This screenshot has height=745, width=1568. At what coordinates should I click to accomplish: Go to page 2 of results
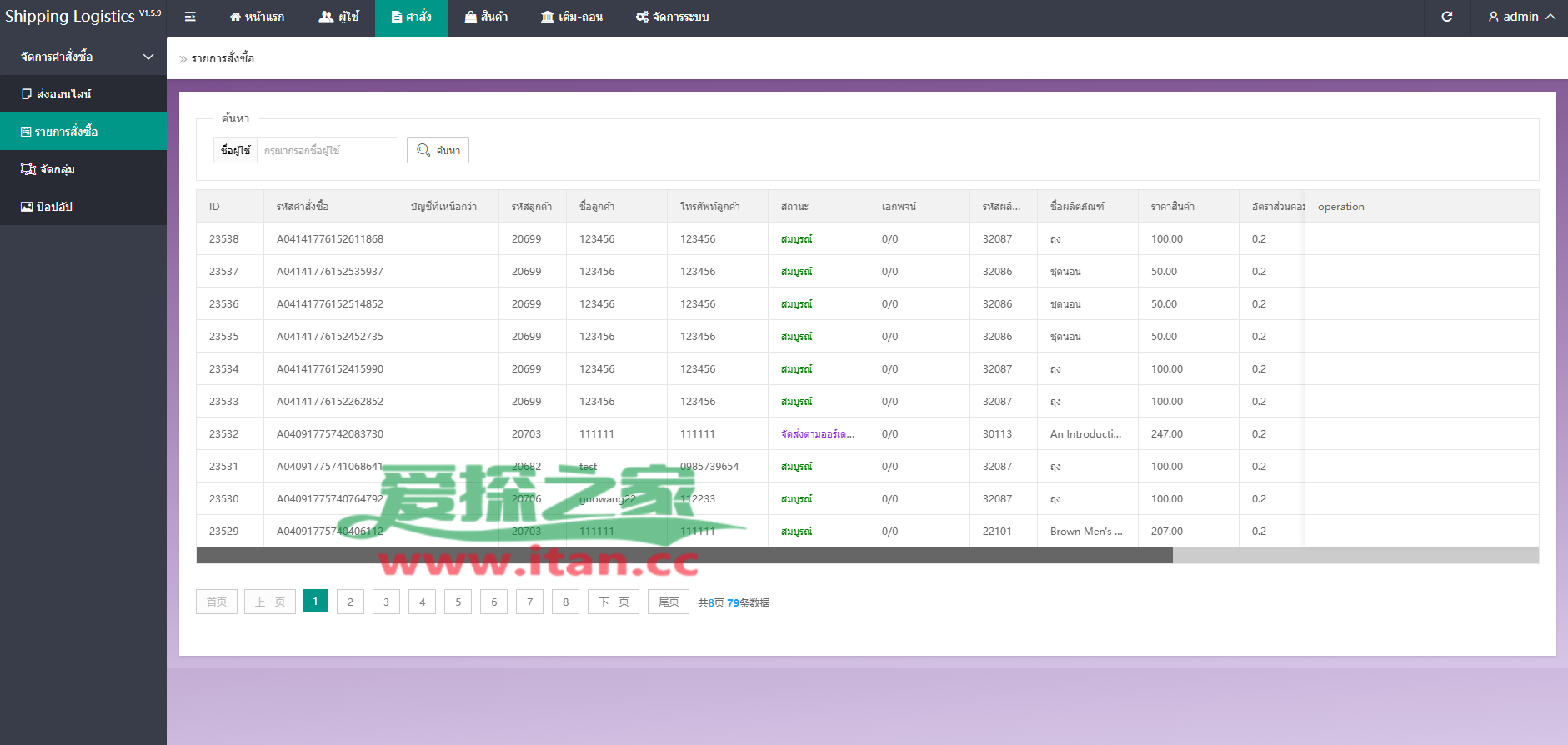[x=350, y=602]
